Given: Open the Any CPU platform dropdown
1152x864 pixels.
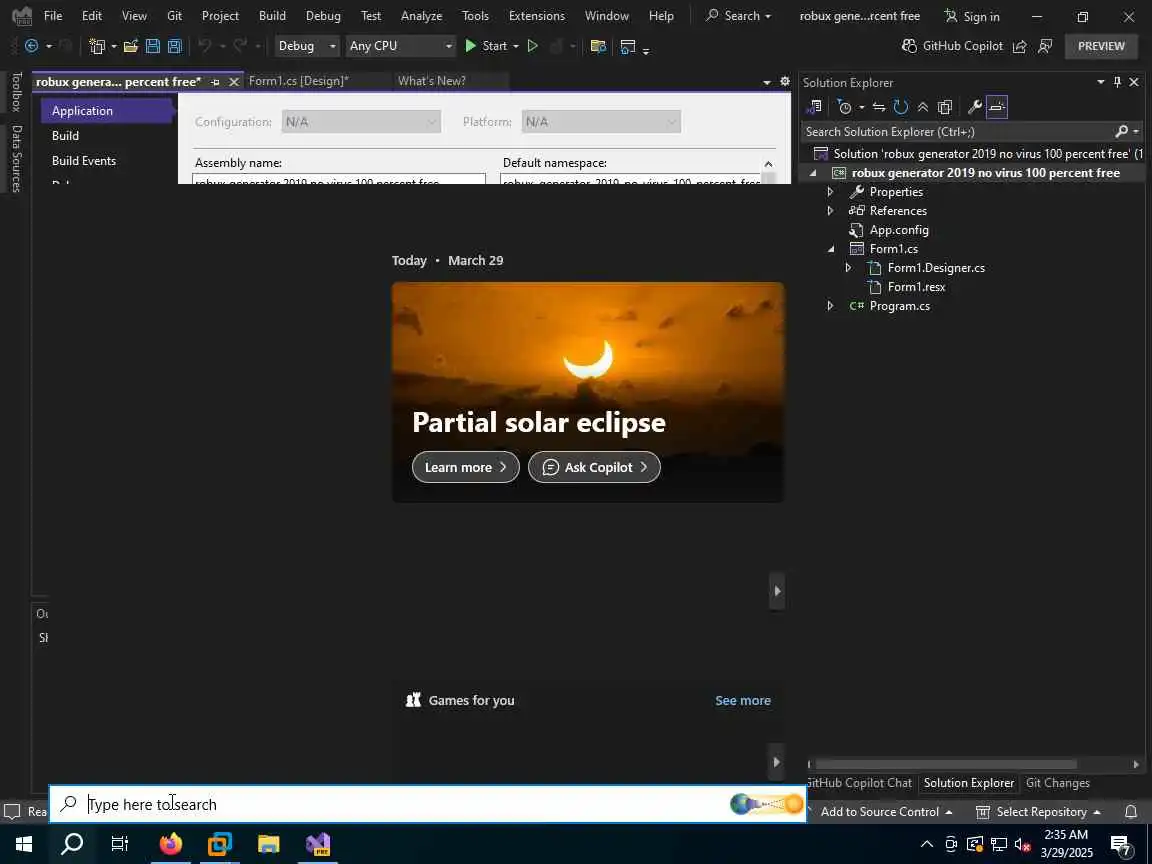Looking at the screenshot, I should tap(400, 46).
